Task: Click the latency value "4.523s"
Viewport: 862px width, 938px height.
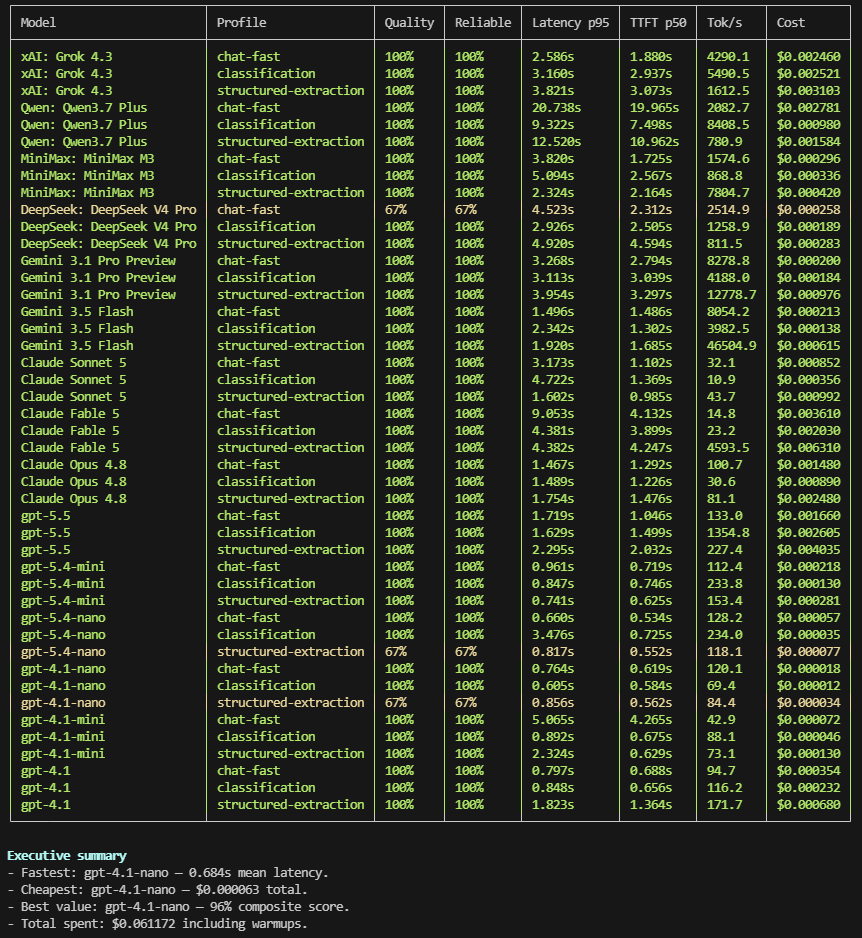Action: 553,210
